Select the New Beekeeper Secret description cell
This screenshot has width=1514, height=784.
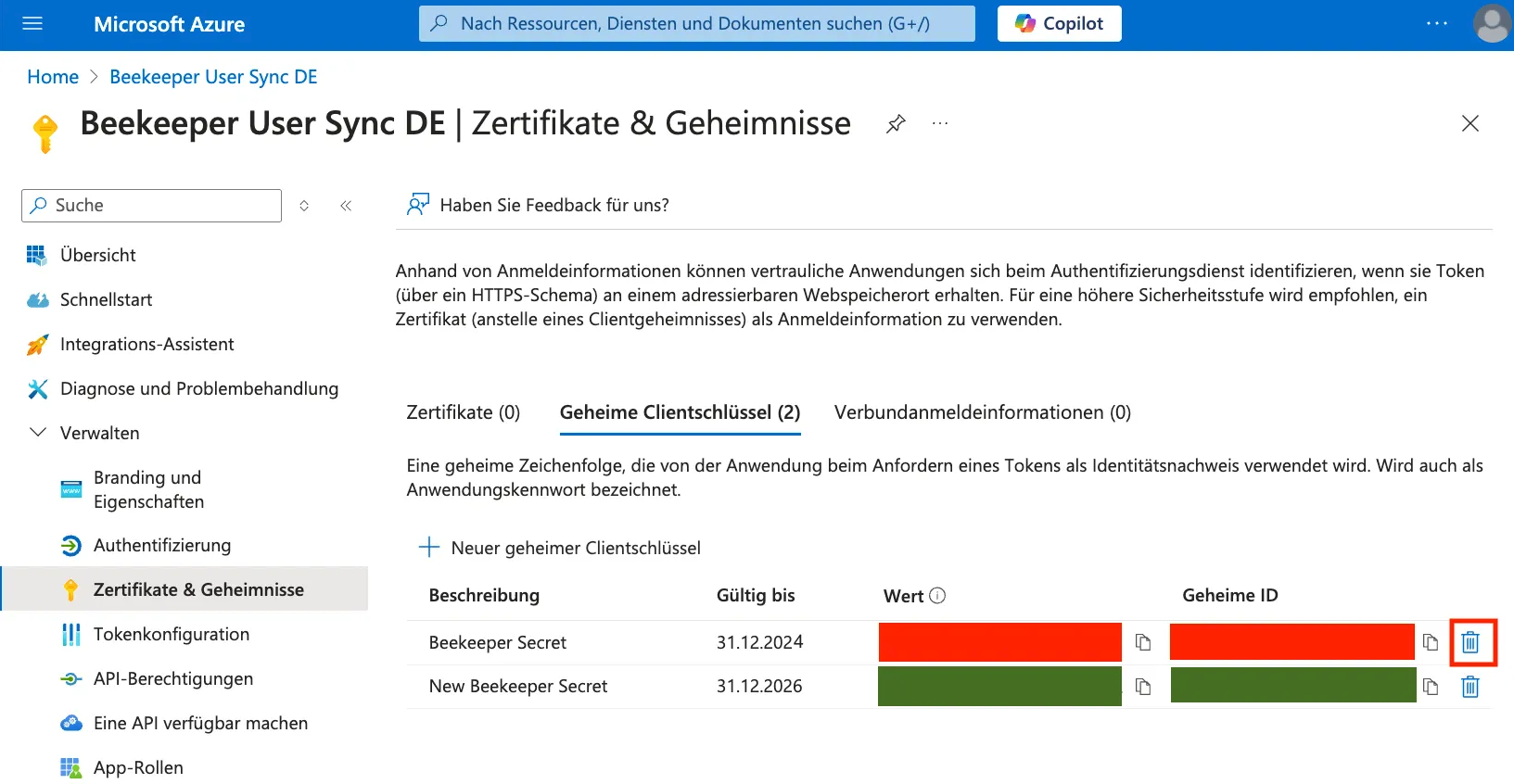click(518, 687)
